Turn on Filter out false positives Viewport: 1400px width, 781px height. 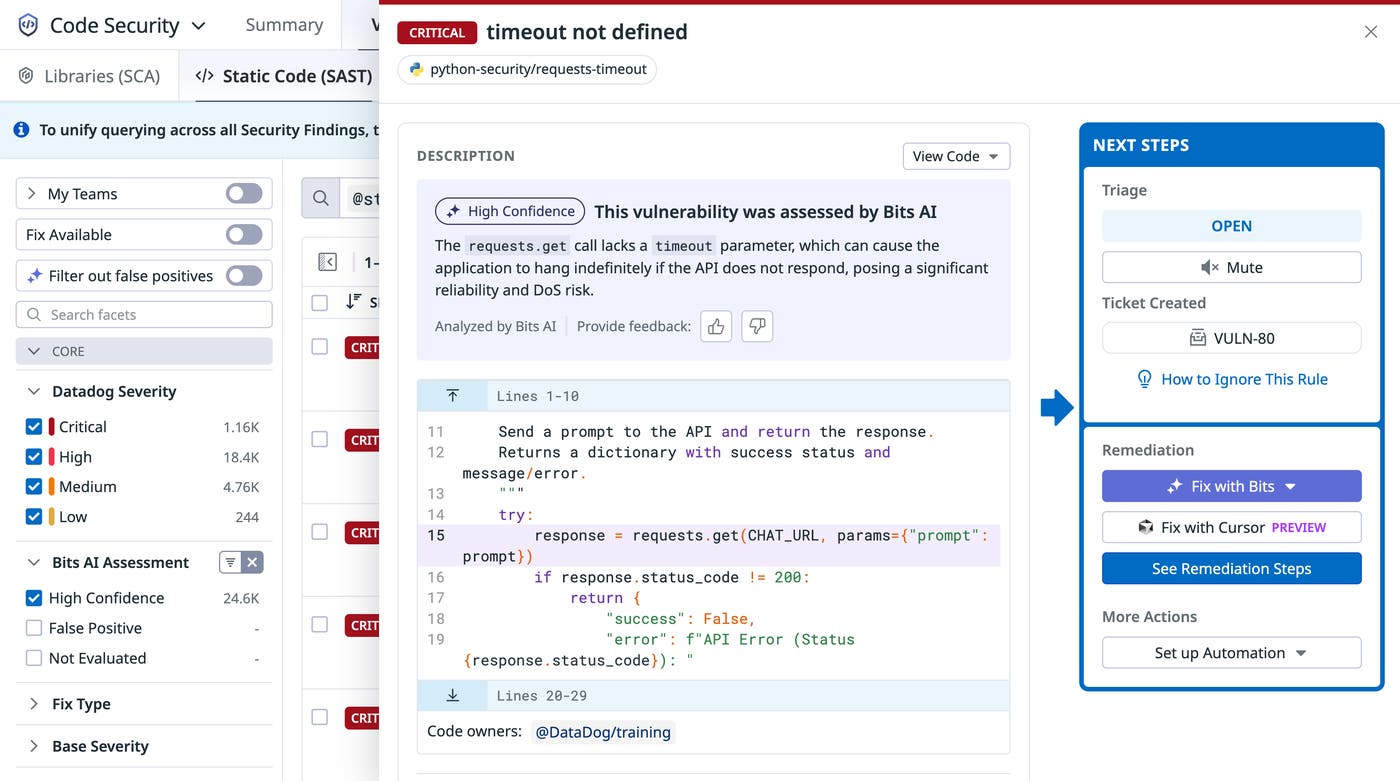pos(244,276)
